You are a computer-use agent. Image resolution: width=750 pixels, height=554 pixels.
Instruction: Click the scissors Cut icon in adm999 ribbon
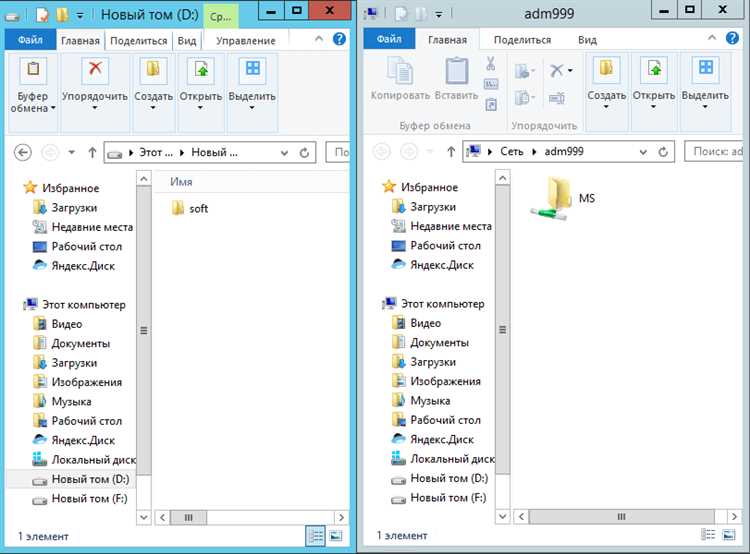(x=490, y=63)
